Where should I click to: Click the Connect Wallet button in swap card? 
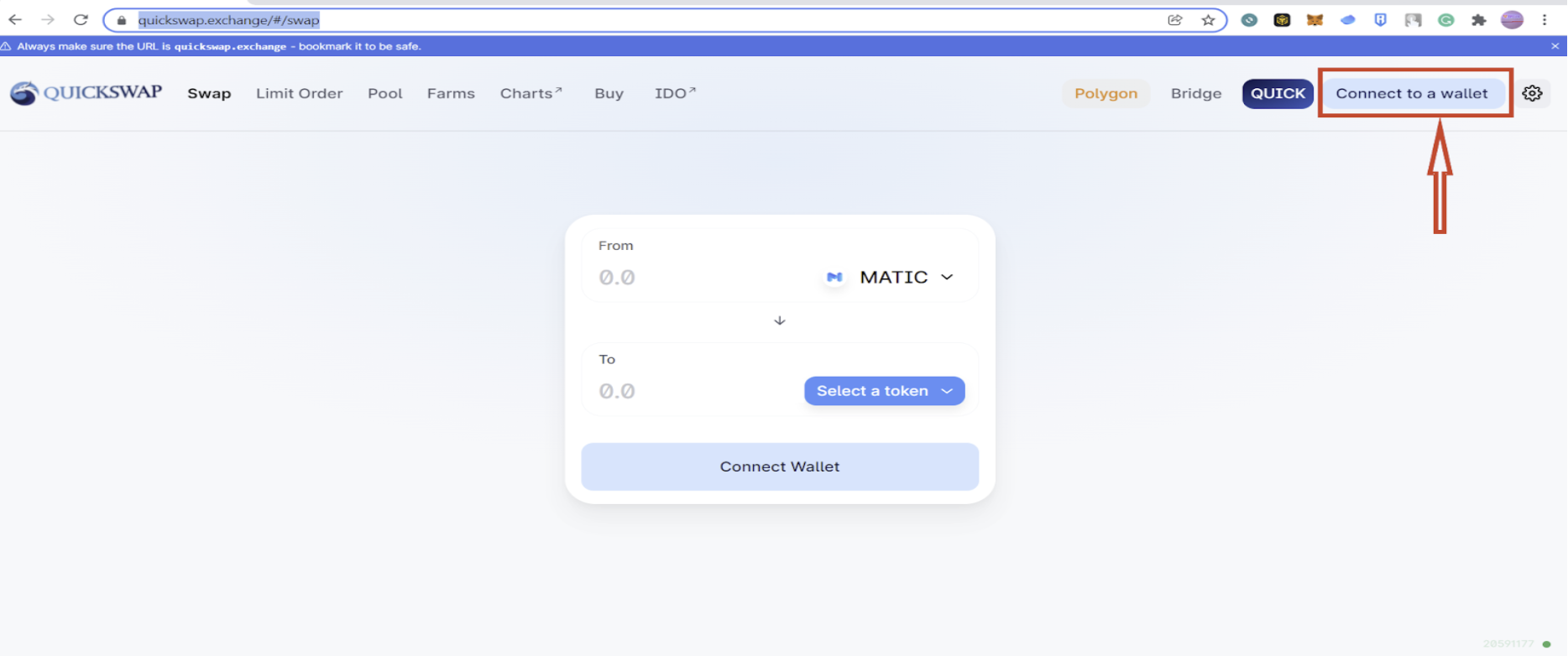(x=780, y=466)
